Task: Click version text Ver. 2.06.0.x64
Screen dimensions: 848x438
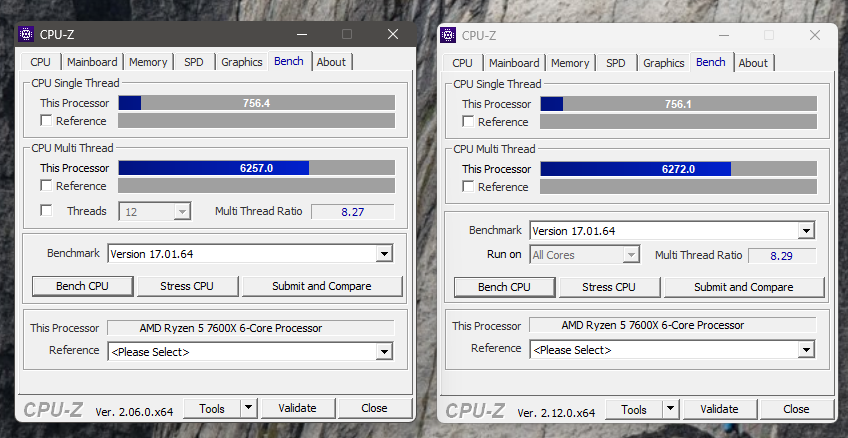Action: [x=134, y=412]
